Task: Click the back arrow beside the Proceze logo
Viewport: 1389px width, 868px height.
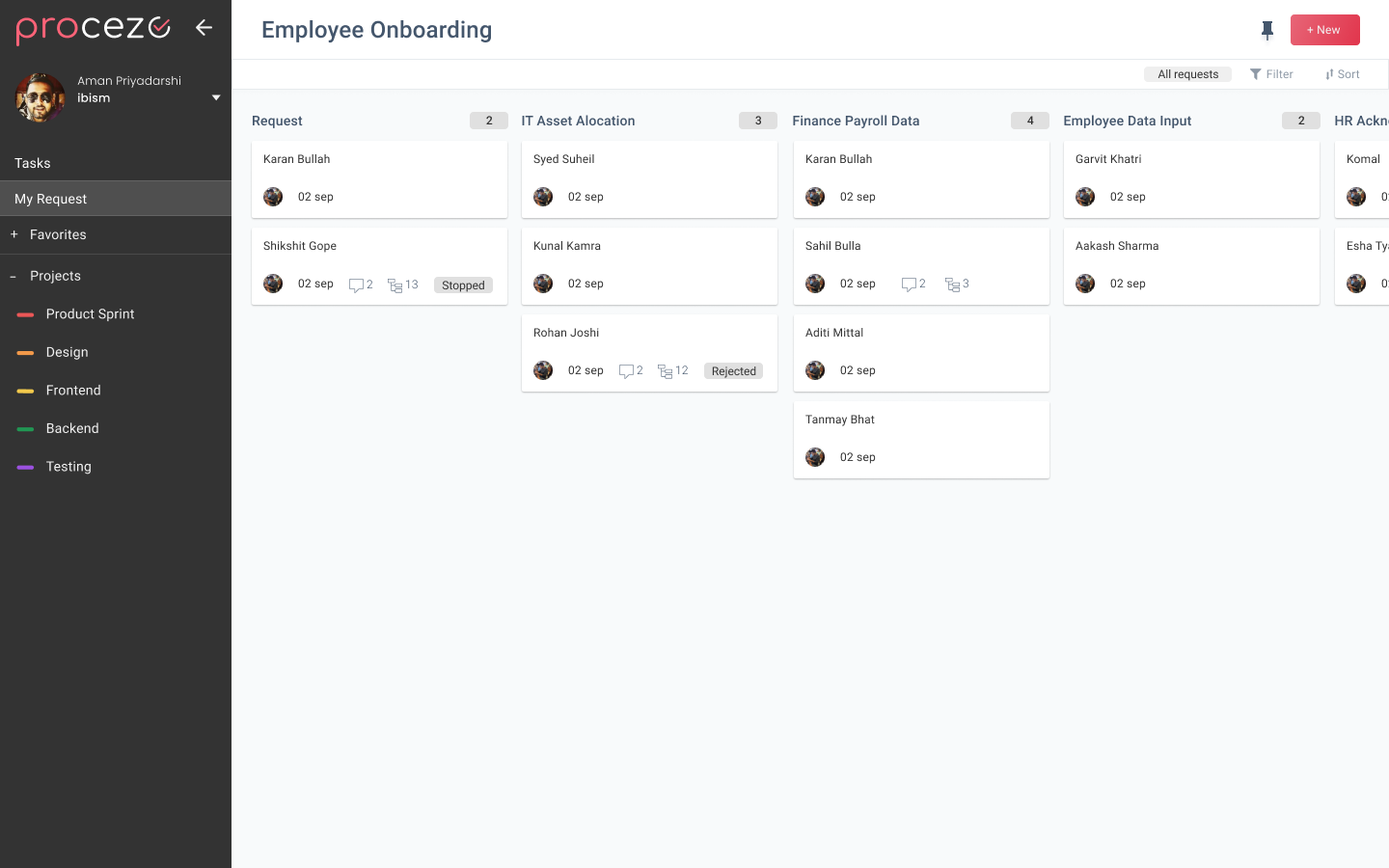Action: (204, 27)
